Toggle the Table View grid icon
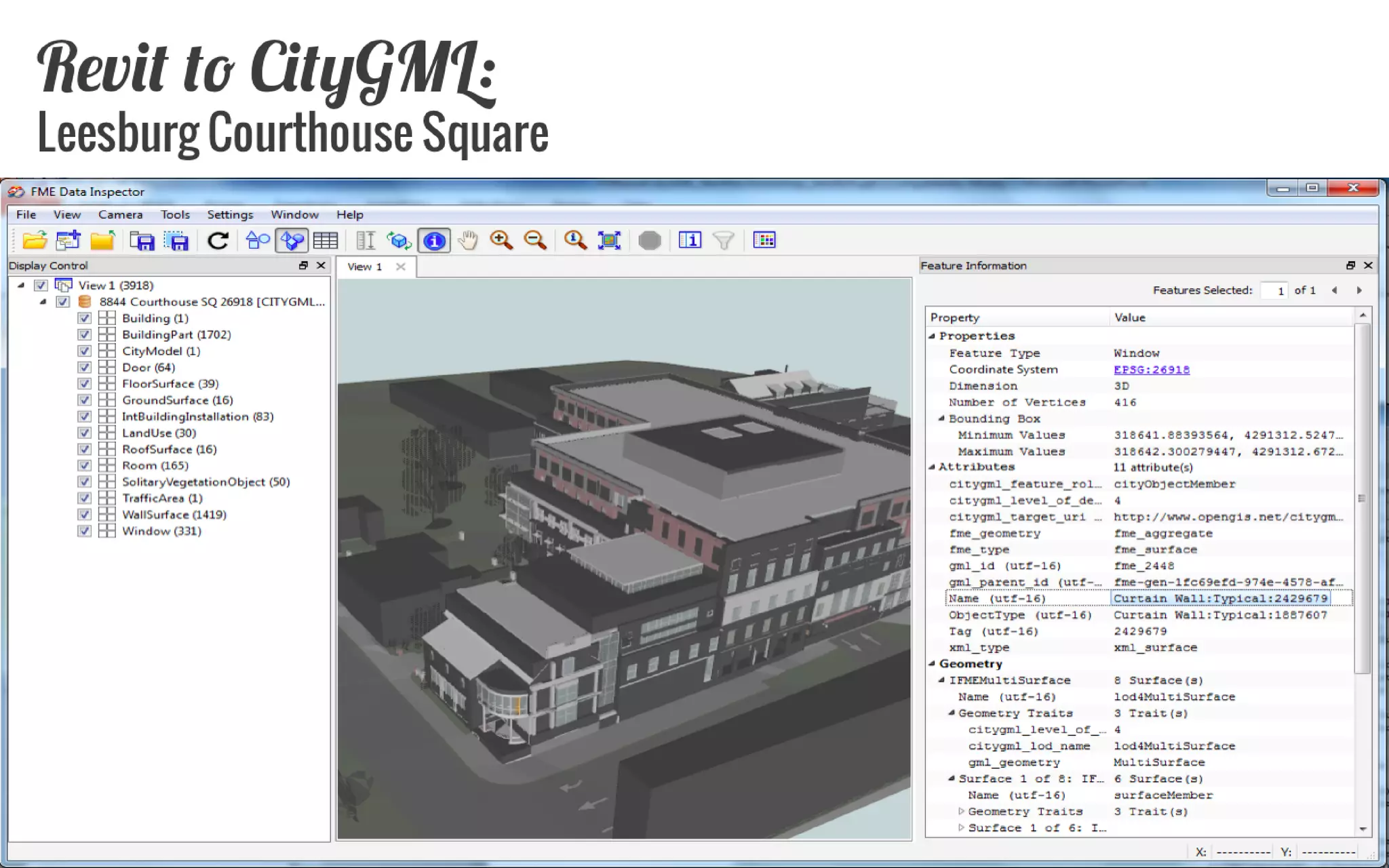This screenshot has height=868, width=1389. click(326, 241)
